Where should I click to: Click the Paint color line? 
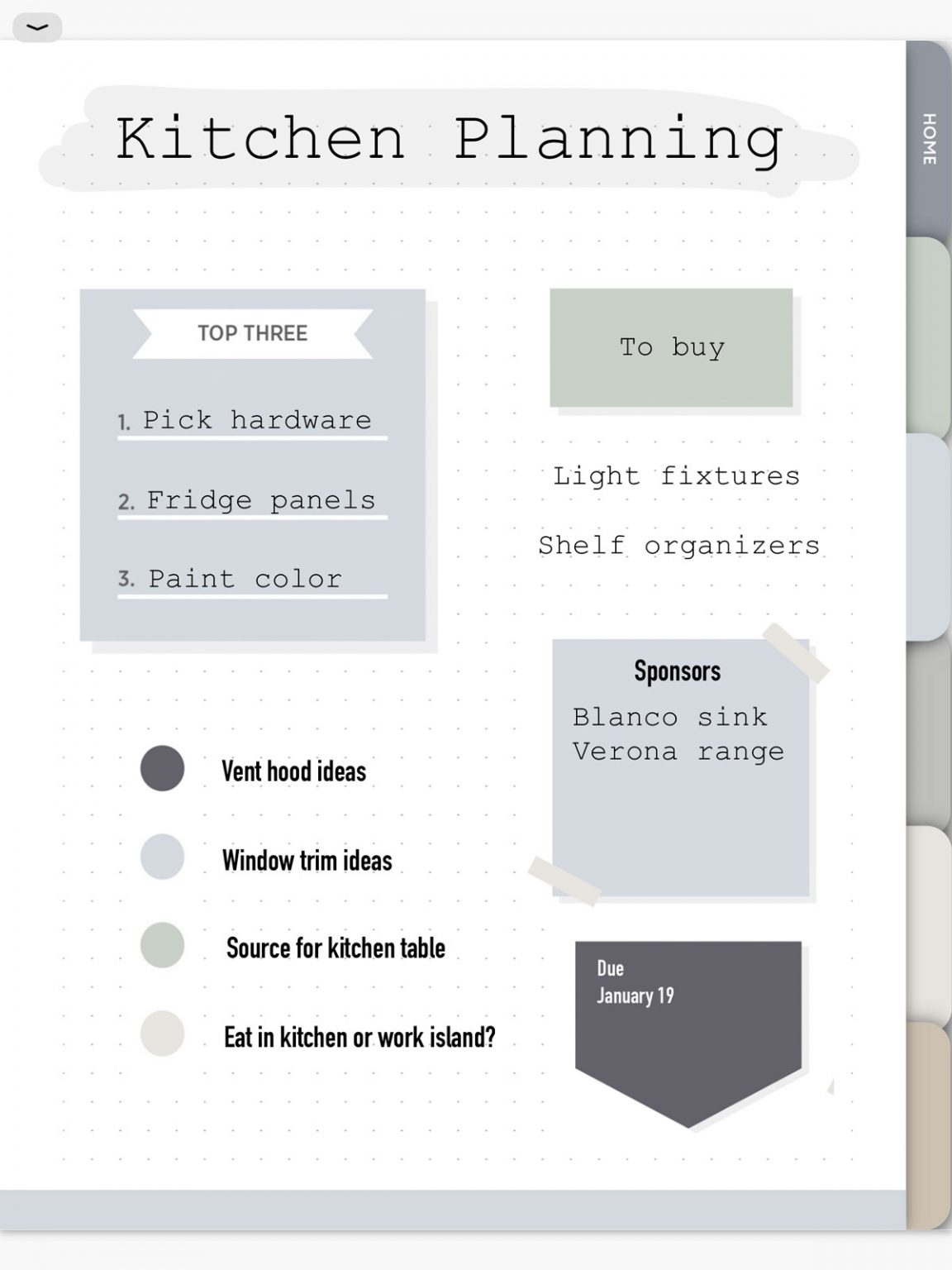(x=244, y=579)
